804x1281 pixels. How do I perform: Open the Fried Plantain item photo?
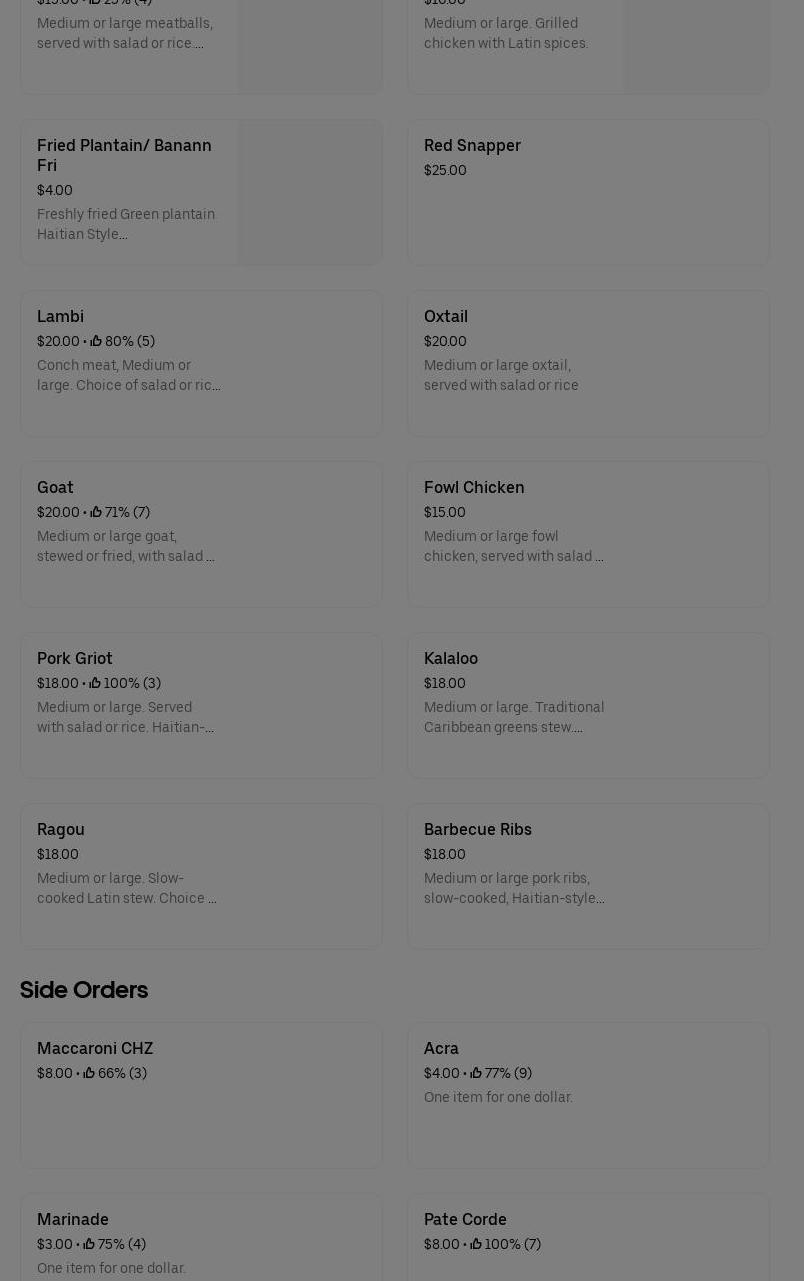(310, 192)
